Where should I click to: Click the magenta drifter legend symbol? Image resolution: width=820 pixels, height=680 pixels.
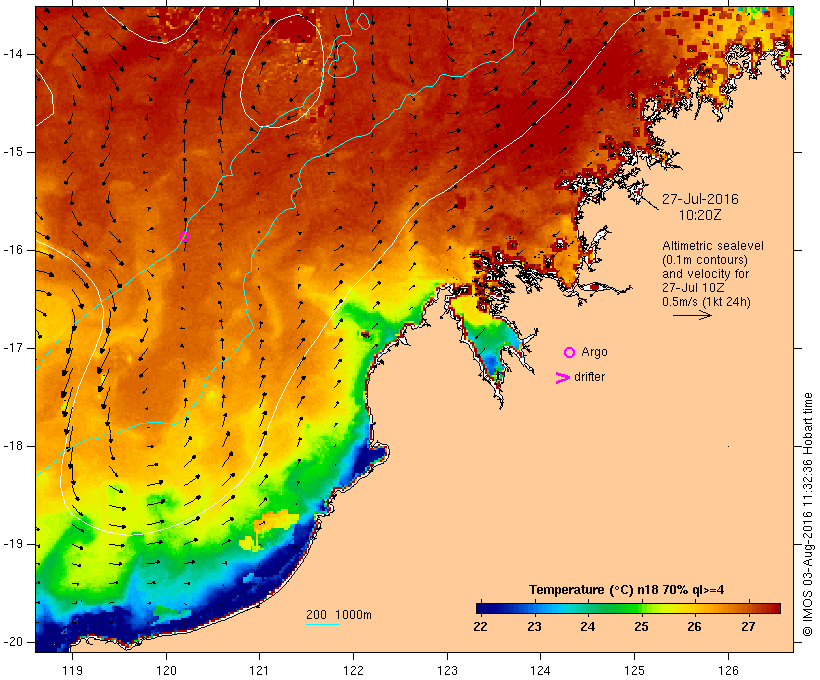point(562,378)
